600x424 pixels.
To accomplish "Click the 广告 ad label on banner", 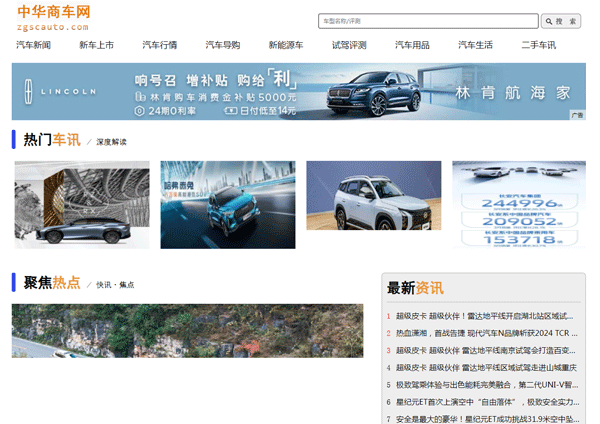I will (x=577, y=115).
